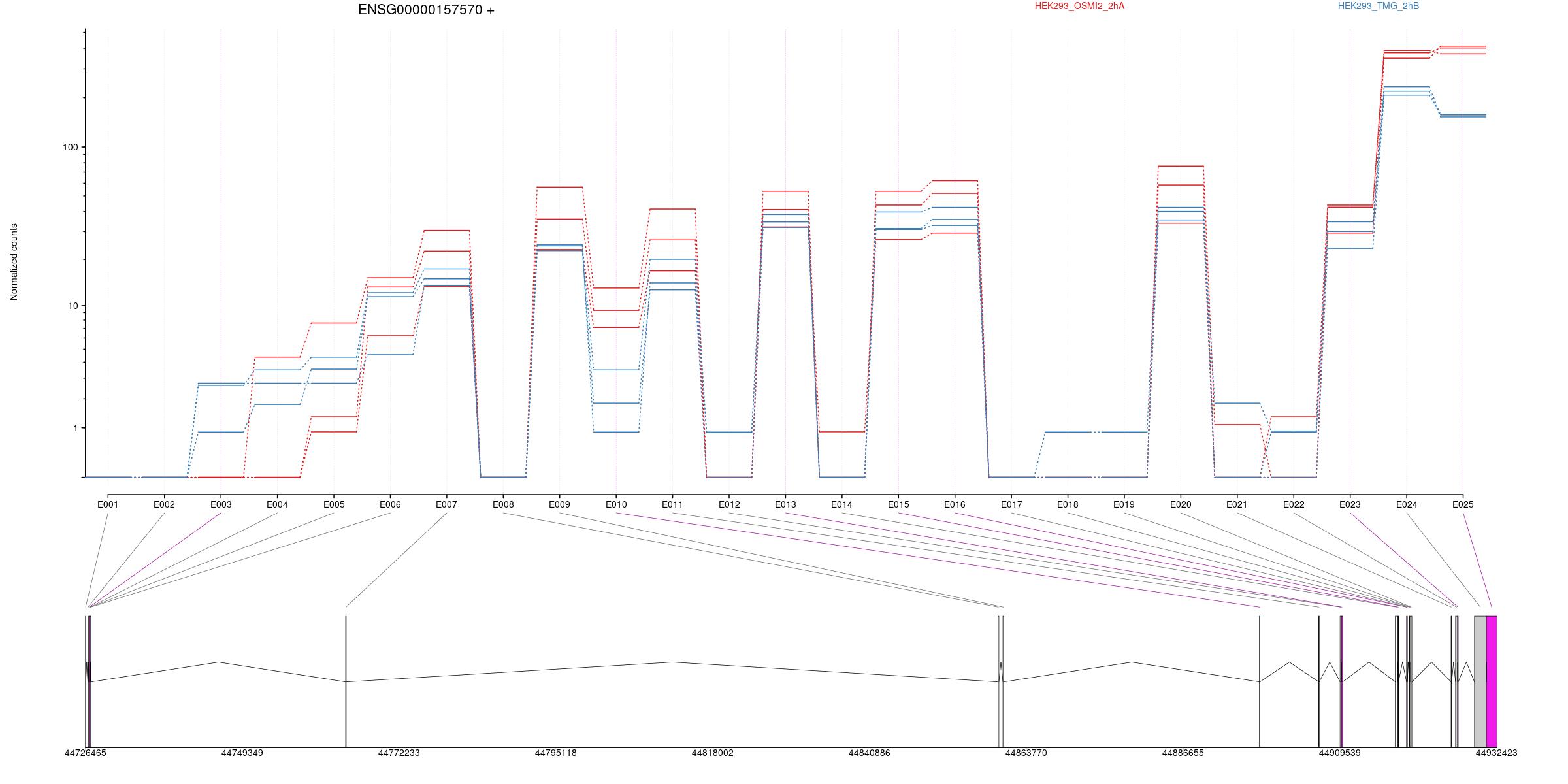Click the y-axis tick label 100

click(70, 147)
